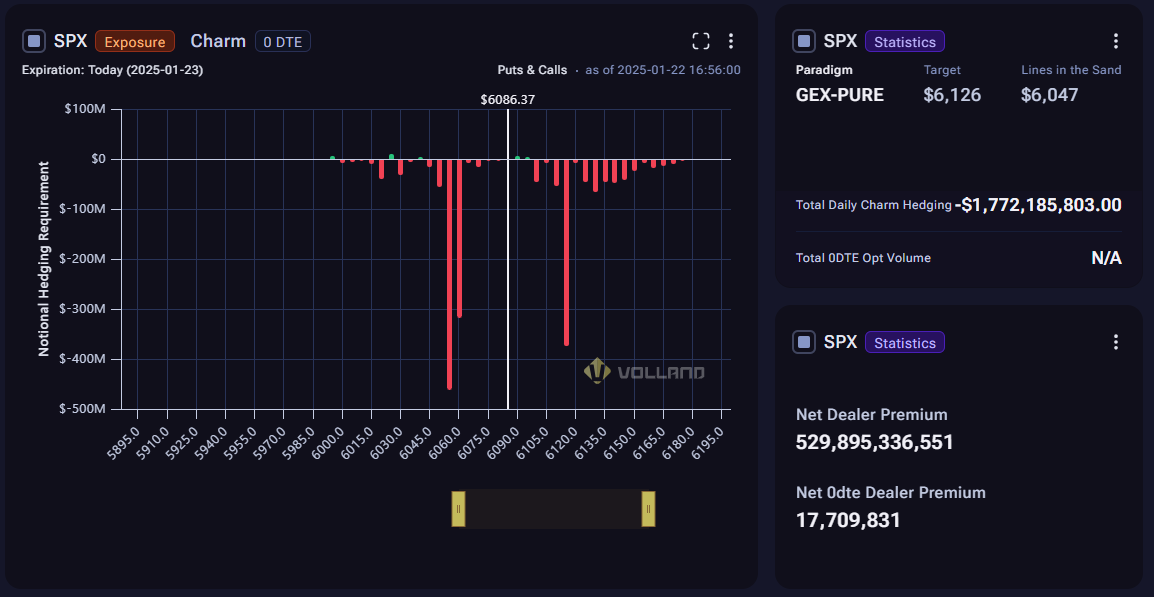Select the Charm metric label
The image size is (1154, 597).
(x=218, y=41)
